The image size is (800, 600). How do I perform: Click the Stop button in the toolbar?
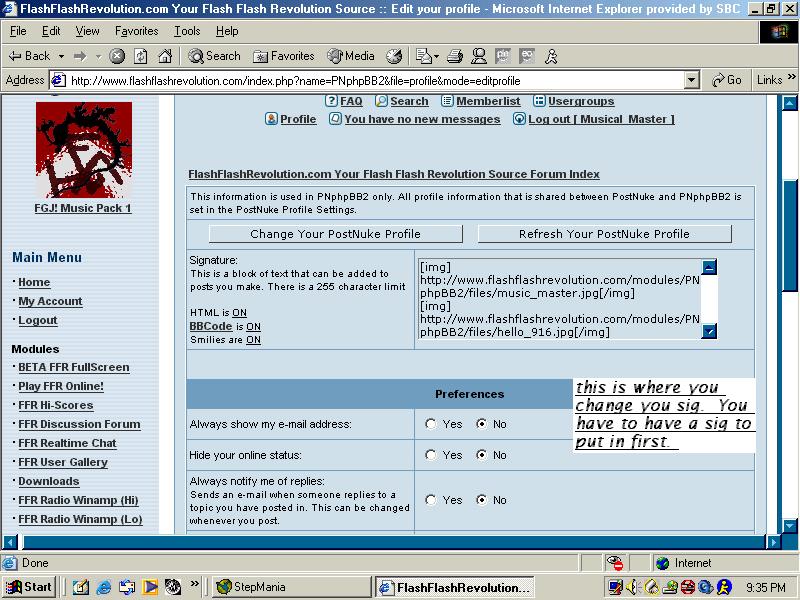pyautogui.click(x=117, y=56)
